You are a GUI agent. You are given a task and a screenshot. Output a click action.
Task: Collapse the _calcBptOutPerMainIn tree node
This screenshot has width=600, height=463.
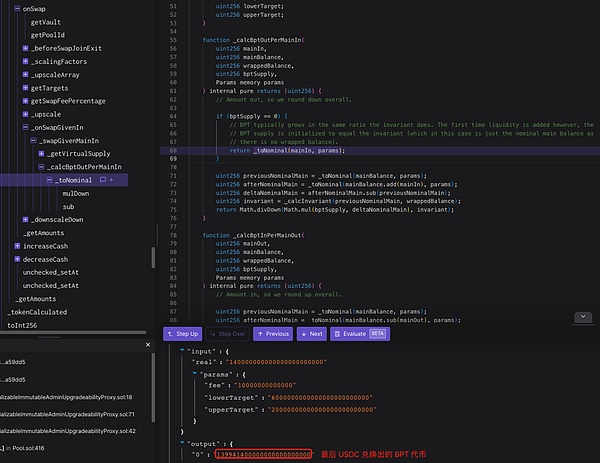pyautogui.click(x=41, y=167)
